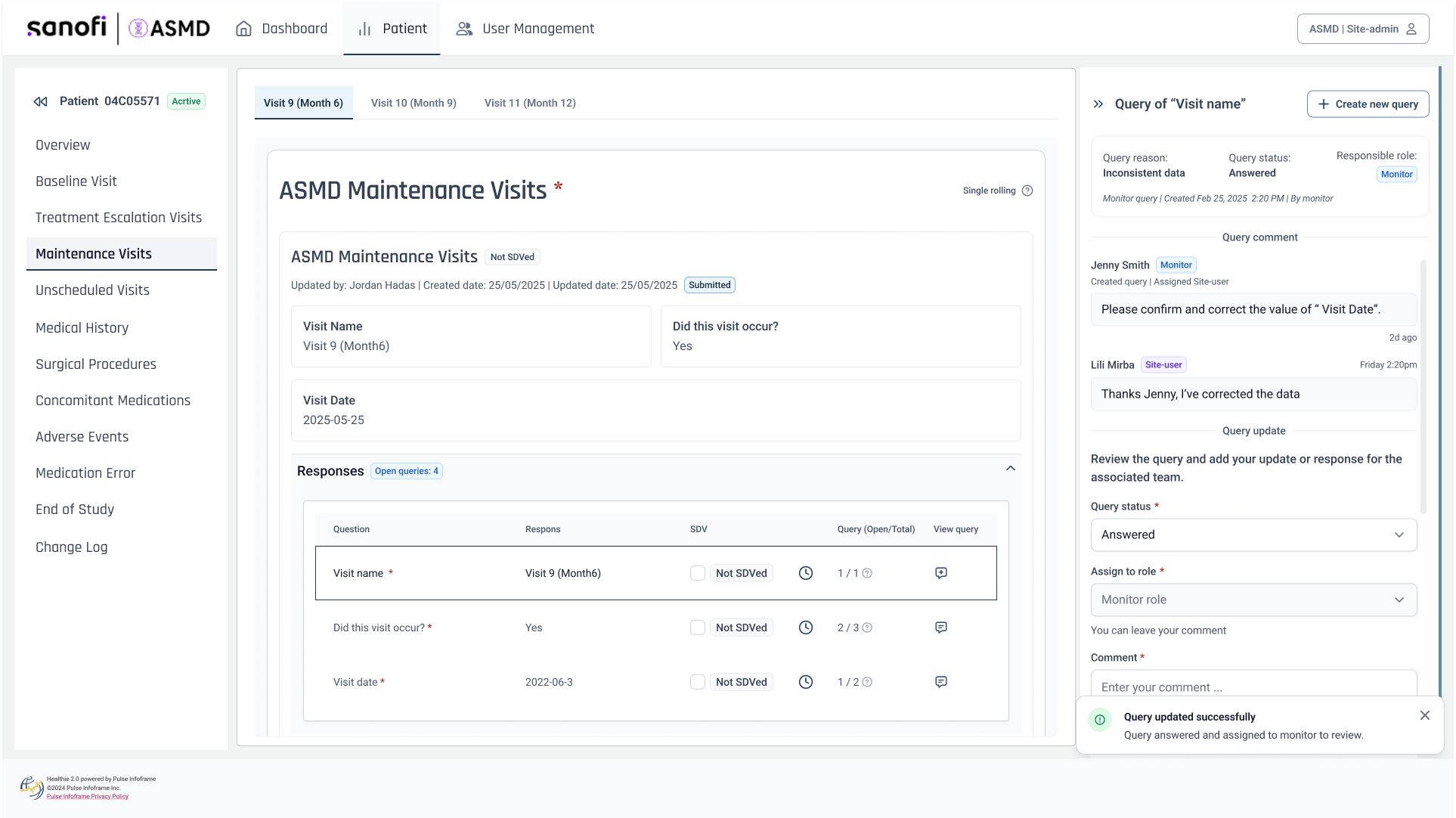Click user profile icon in Site-admin button
The image size is (1456, 818).
point(1411,29)
